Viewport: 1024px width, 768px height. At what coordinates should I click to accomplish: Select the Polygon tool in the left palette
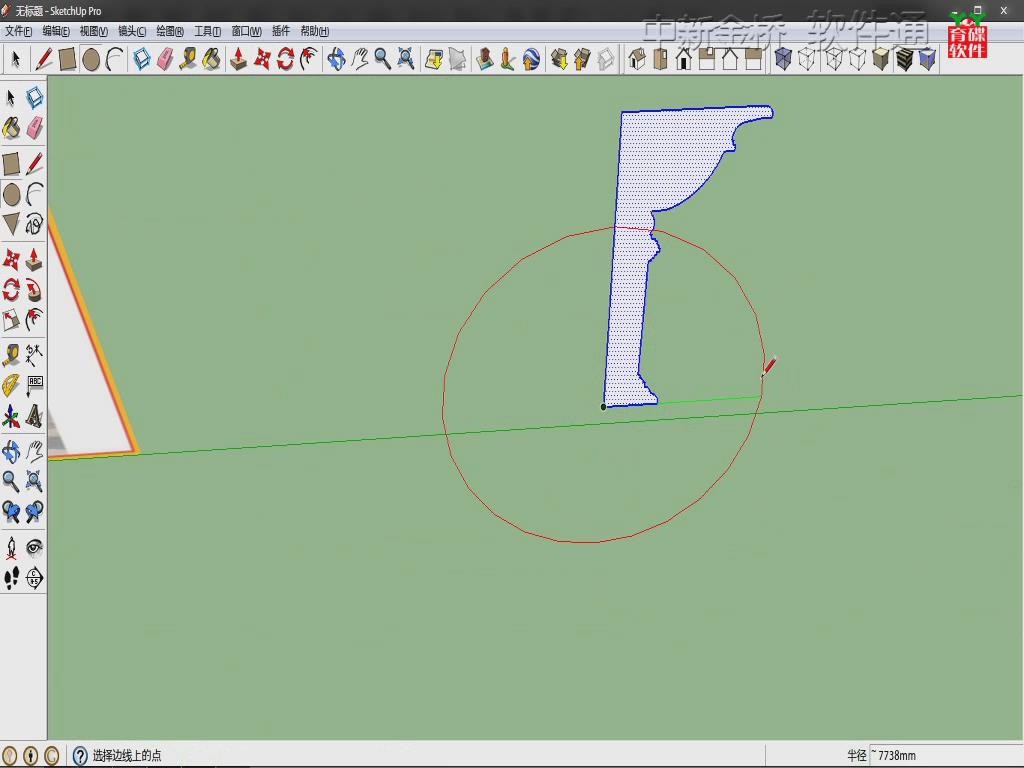(x=11, y=223)
